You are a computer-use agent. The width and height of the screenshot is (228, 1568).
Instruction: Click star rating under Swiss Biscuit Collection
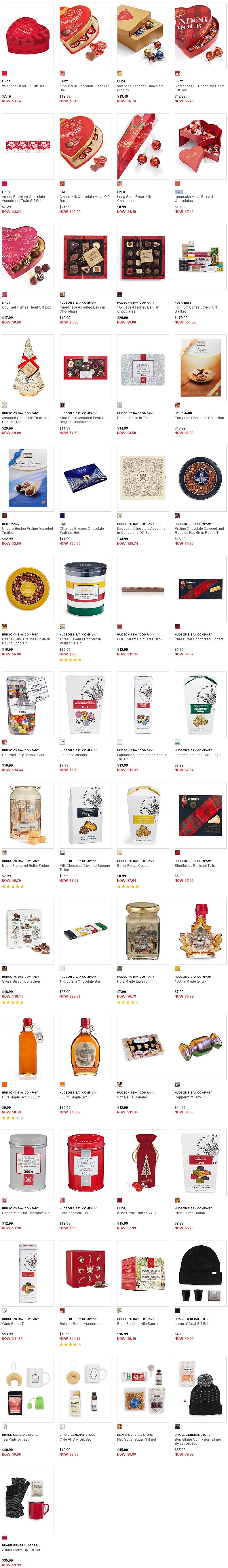(x=13, y=1002)
